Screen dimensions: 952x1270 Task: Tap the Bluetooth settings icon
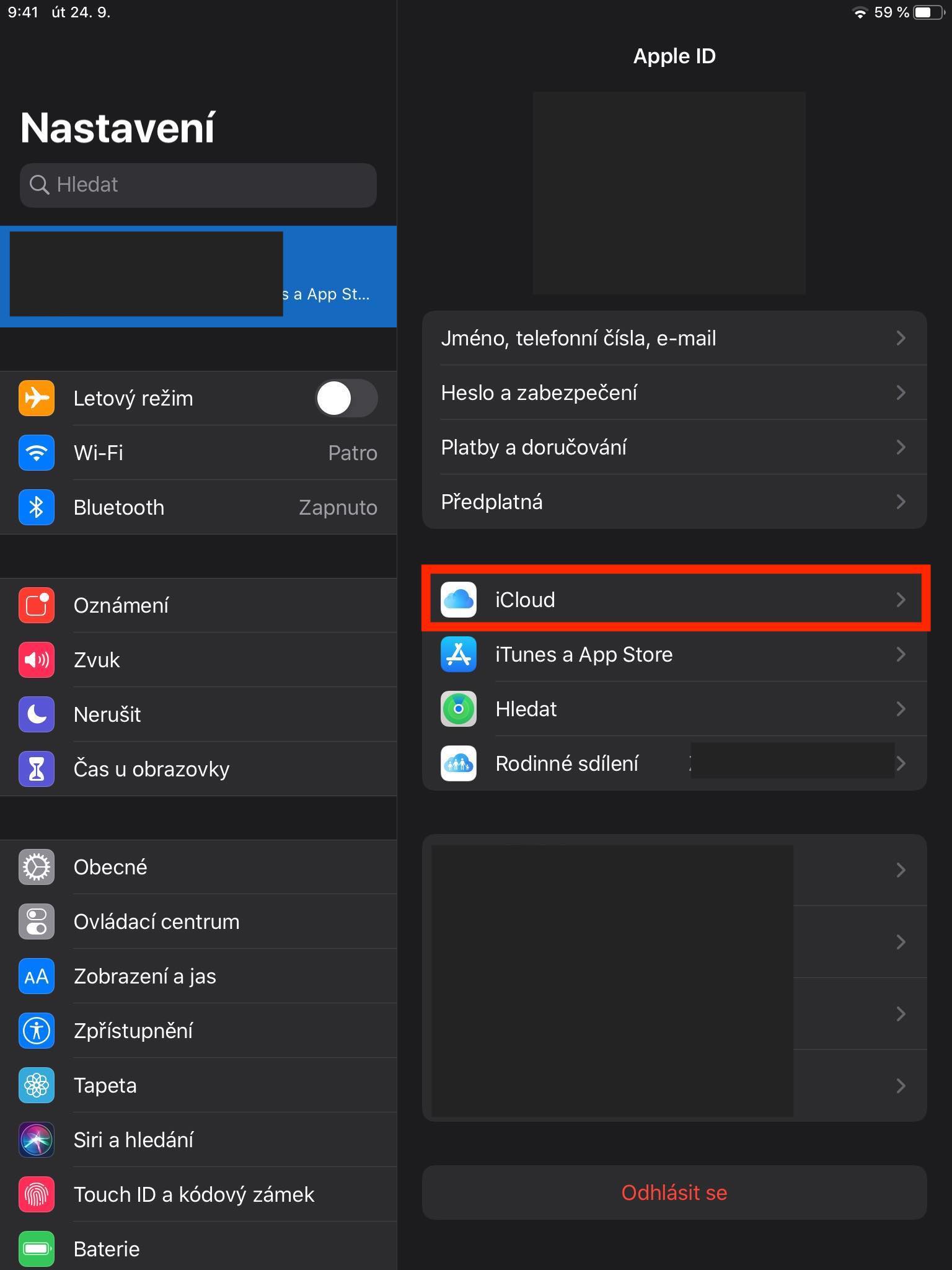pyautogui.click(x=37, y=507)
